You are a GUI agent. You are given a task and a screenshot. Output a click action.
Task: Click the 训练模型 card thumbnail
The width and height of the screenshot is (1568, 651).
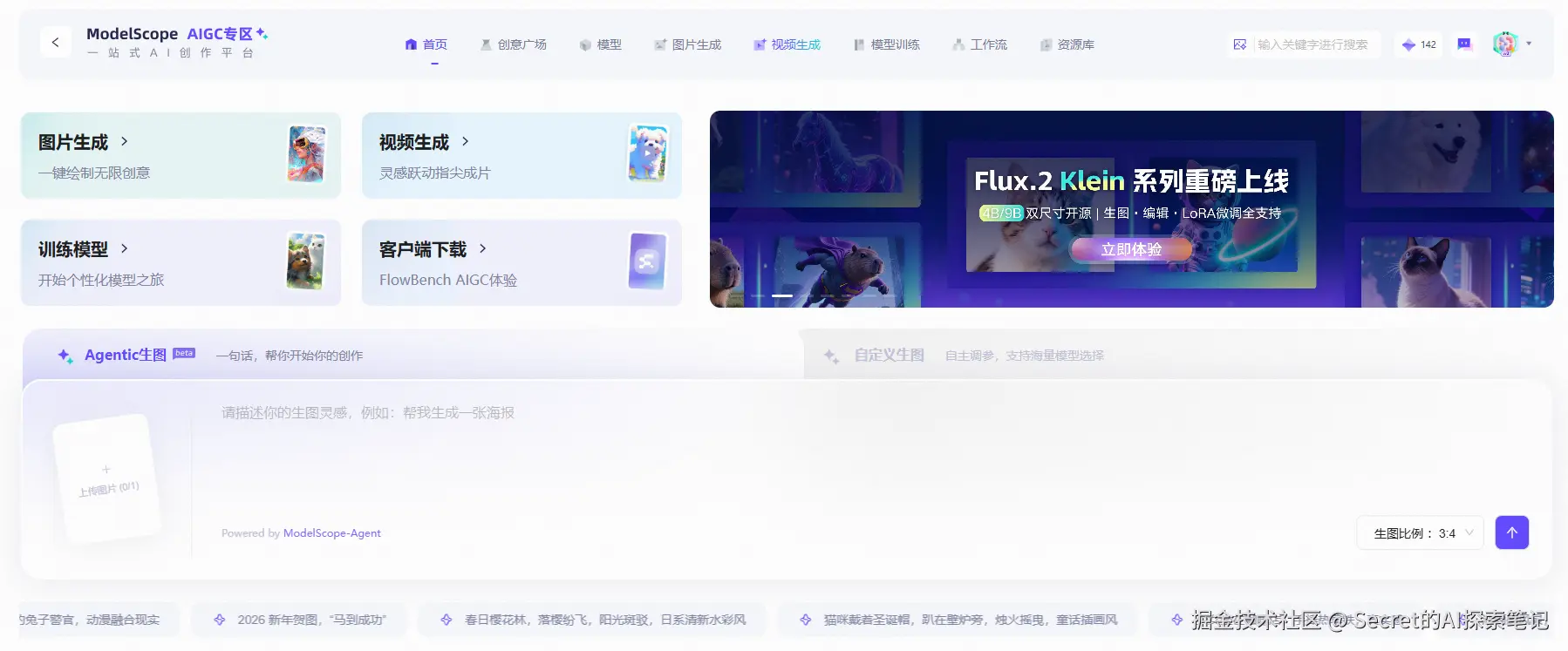tap(306, 261)
